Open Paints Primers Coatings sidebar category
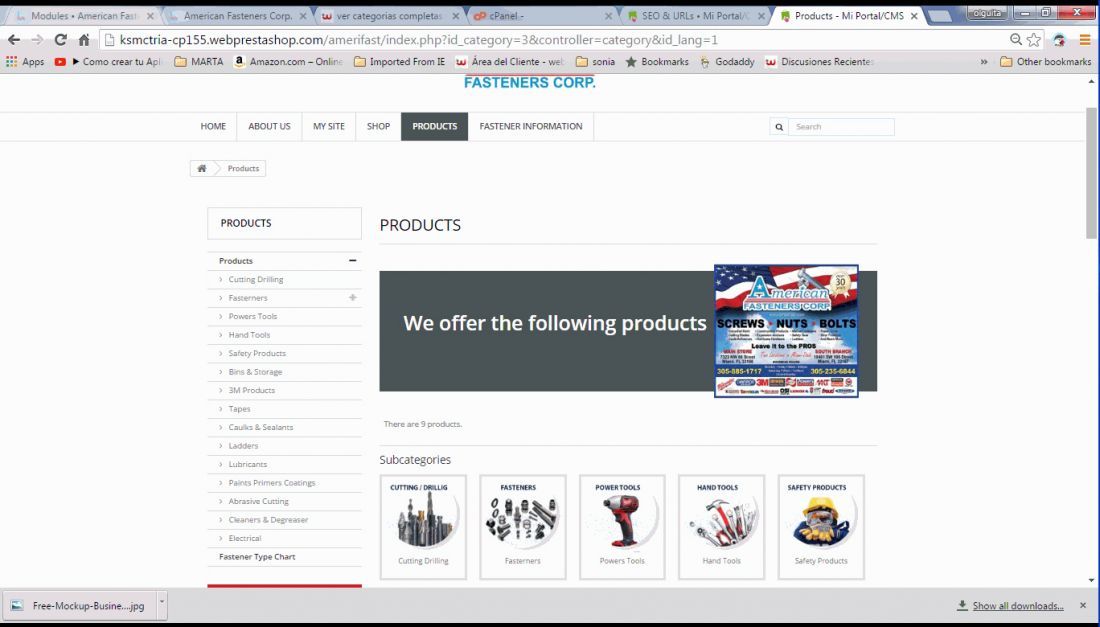 [x=271, y=483]
